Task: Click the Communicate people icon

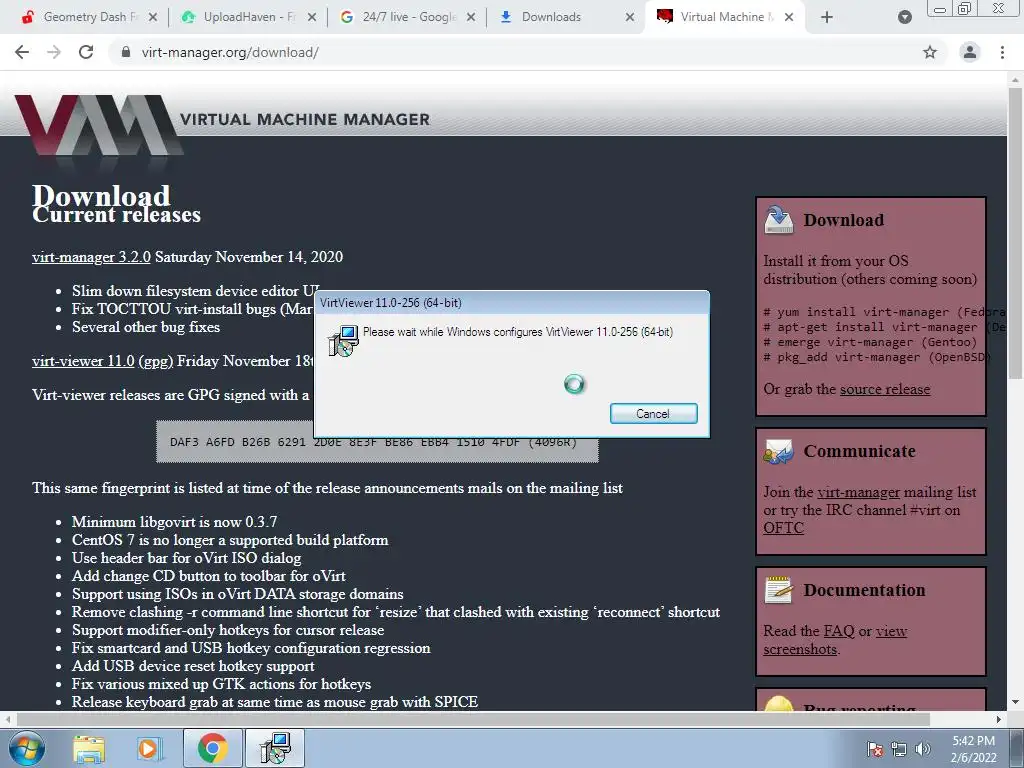Action: (778, 451)
